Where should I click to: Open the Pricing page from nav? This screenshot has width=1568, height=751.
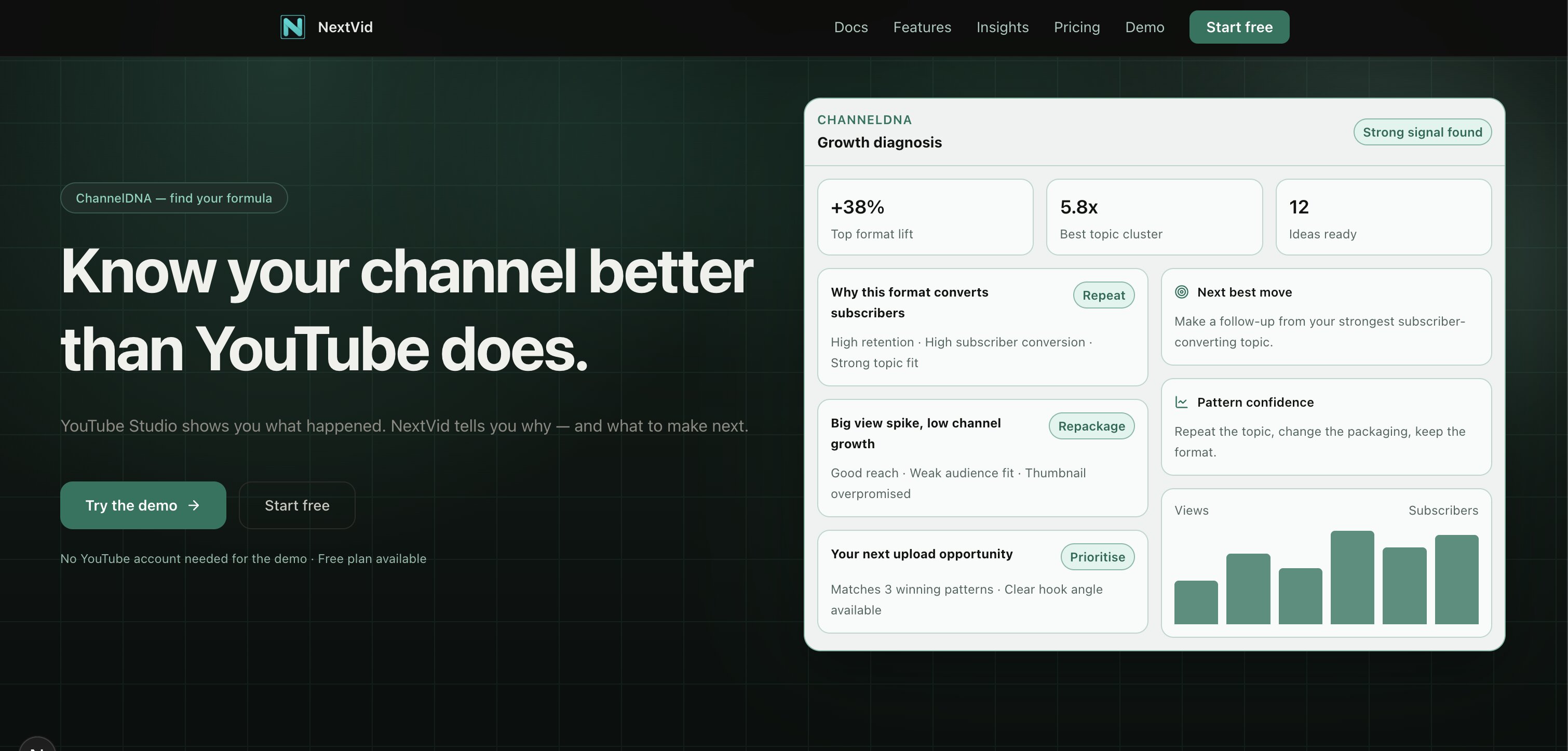[x=1077, y=27]
